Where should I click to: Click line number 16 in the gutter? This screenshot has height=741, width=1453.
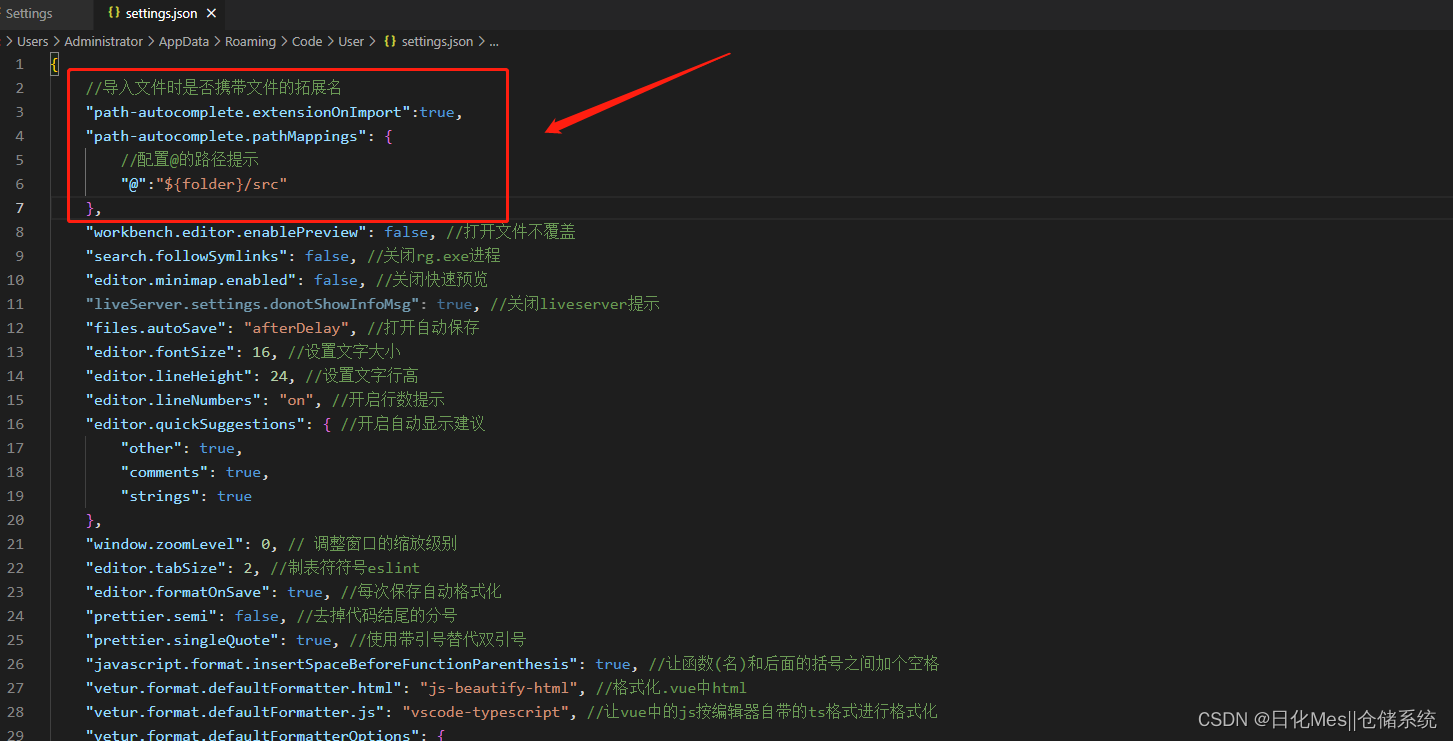pyautogui.click(x=15, y=424)
